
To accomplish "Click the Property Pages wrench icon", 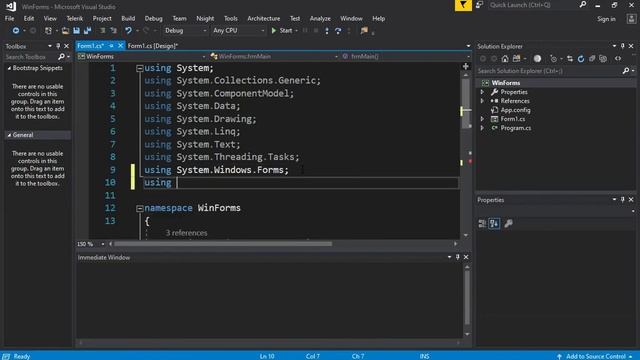I will (x=508, y=223).
